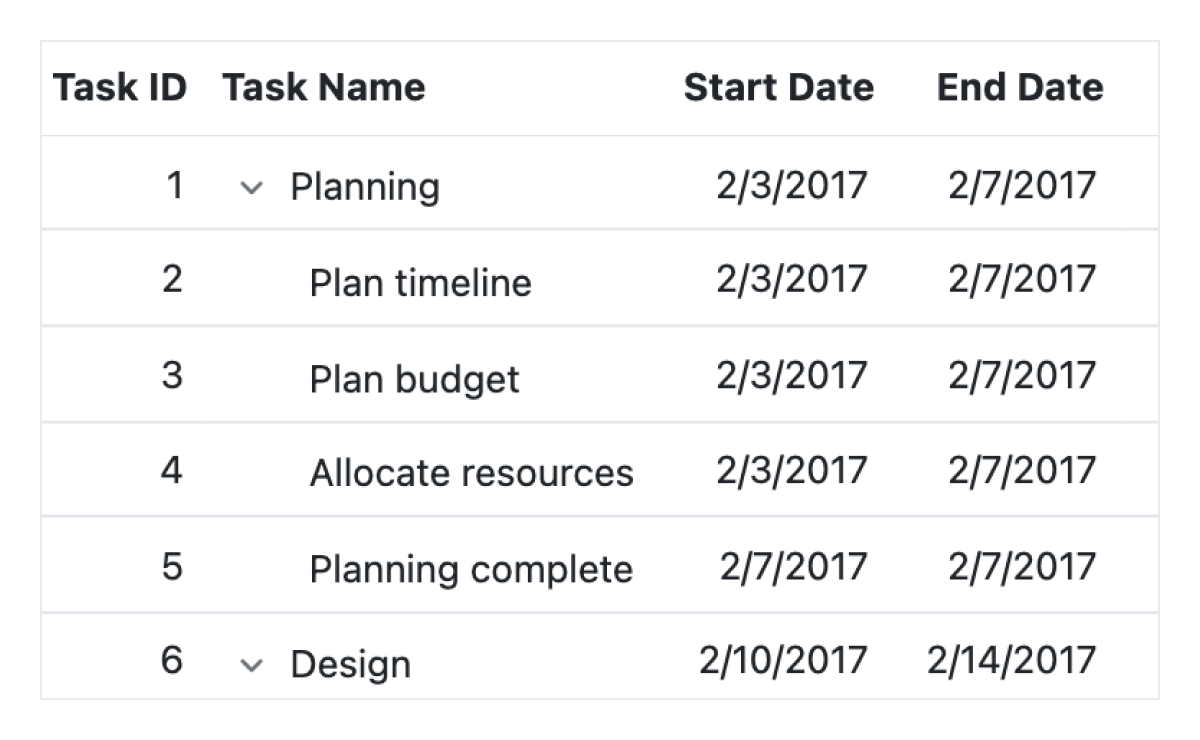The height and width of the screenshot is (740, 1200).
Task: Click Task ID 3 cell
Action: [172, 377]
